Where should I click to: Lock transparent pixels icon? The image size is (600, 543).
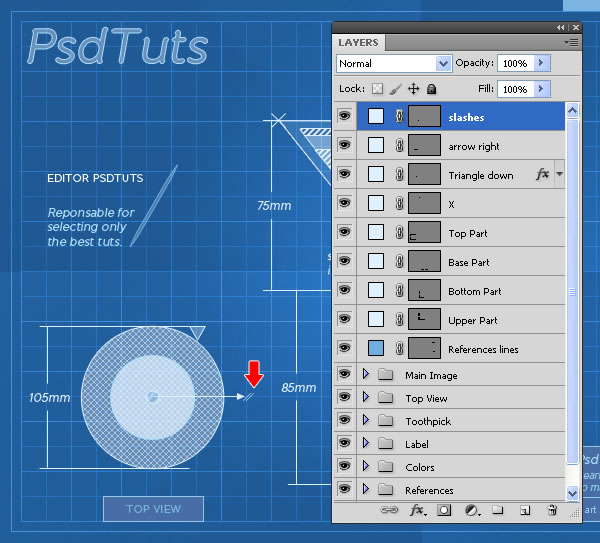[x=378, y=89]
